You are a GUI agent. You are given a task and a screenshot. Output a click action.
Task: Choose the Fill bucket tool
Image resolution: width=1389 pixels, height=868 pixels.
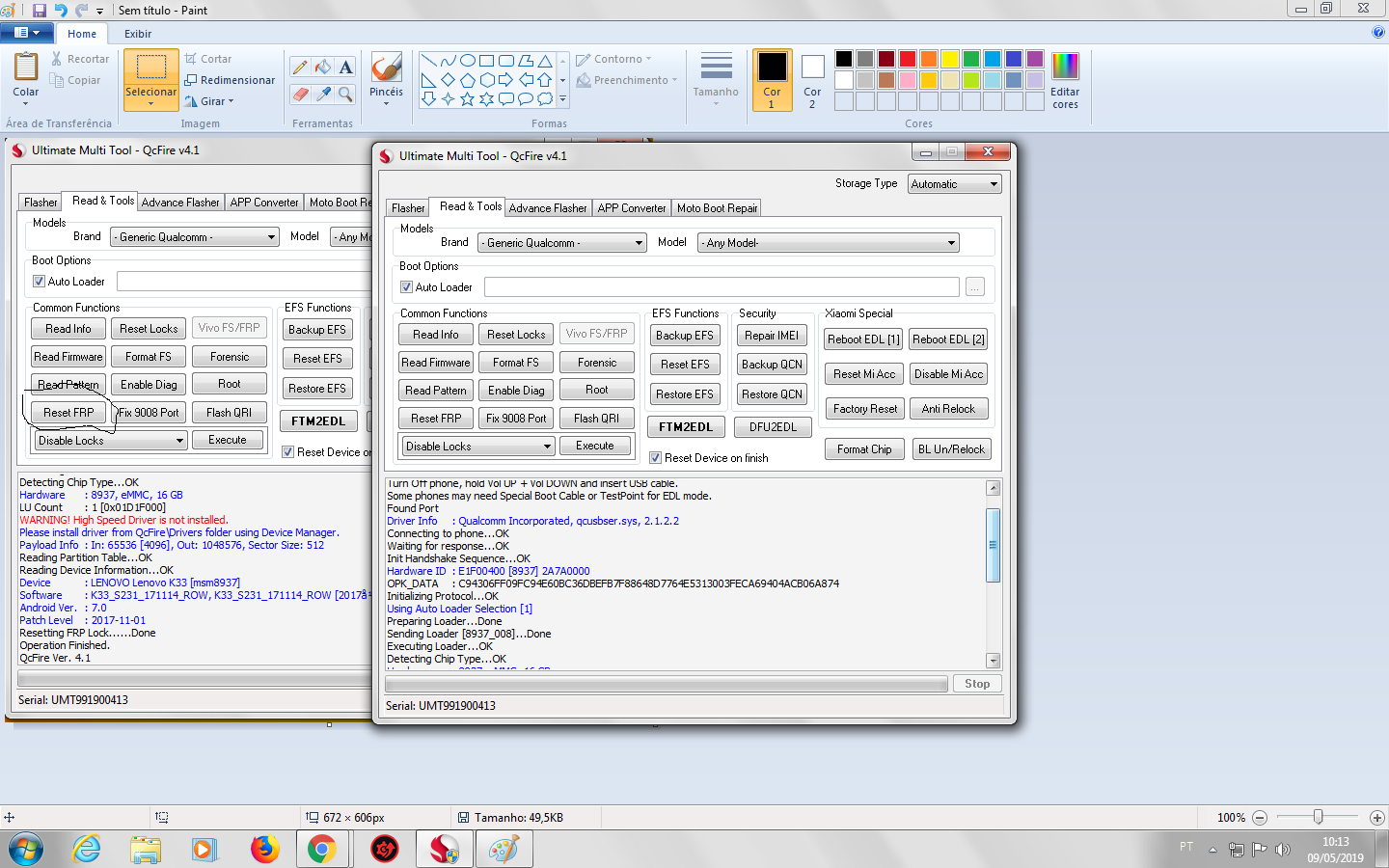[x=323, y=67]
